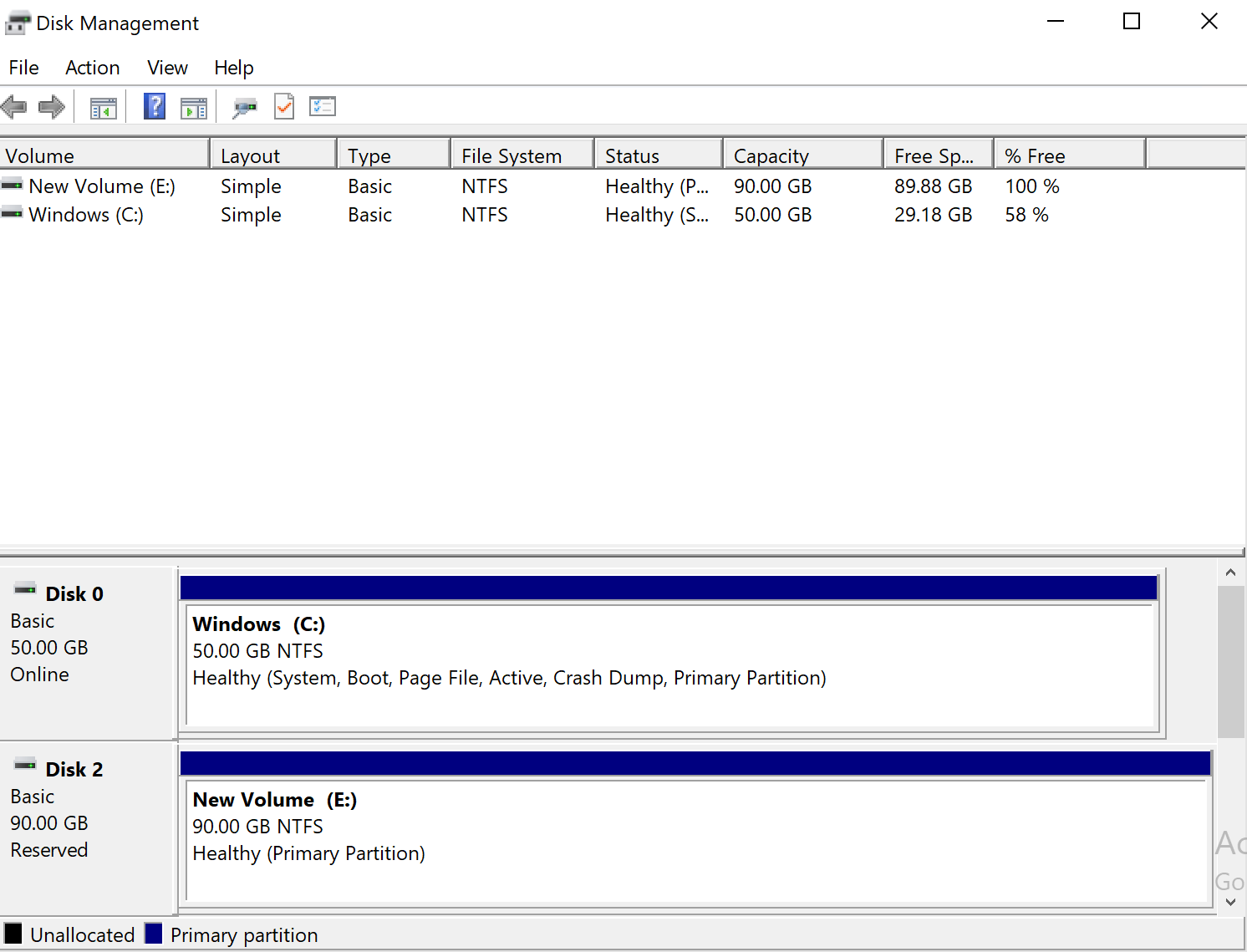The image size is (1247, 952).
Task: Click the Rescan Disks toolbar icon
Action: tap(245, 108)
